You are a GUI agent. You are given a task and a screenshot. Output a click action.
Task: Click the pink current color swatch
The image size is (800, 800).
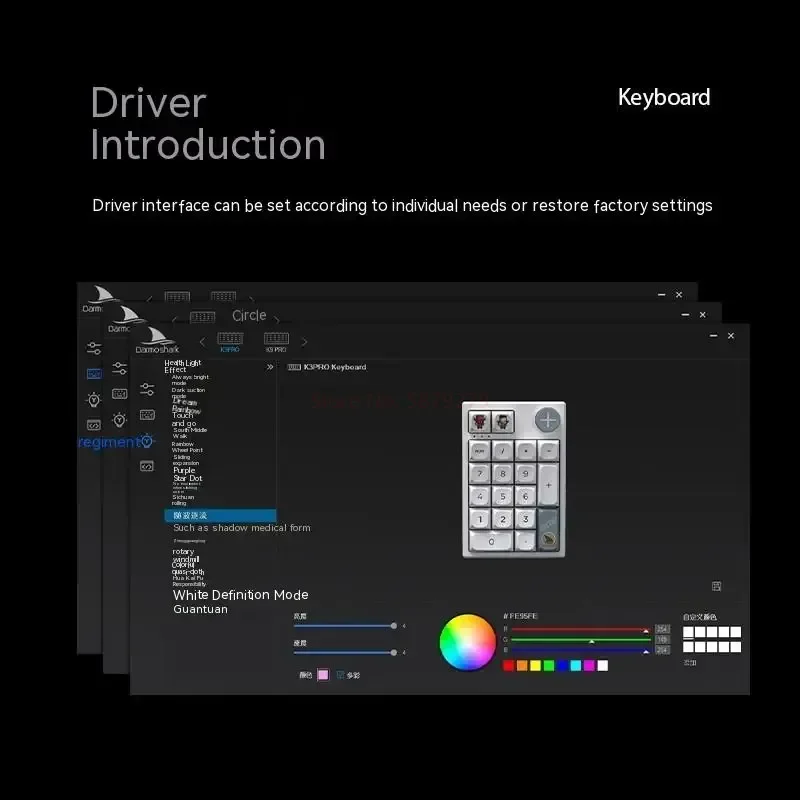tap(323, 675)
